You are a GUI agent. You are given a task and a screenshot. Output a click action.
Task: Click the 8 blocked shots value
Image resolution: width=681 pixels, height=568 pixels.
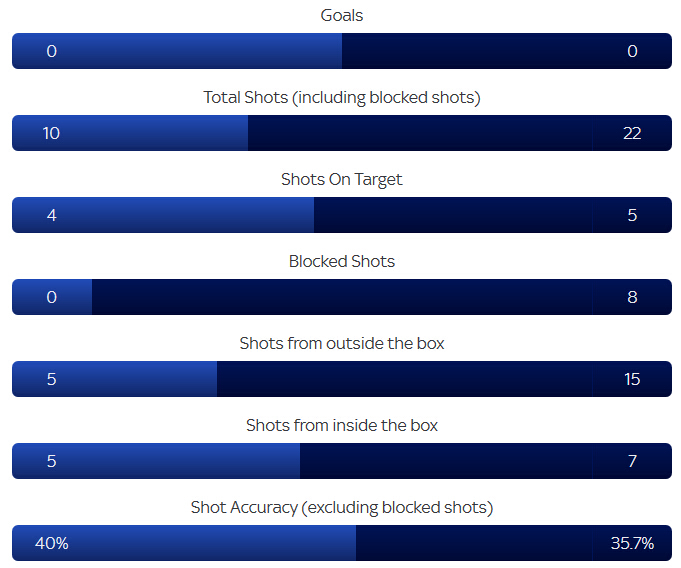pos(632,297)
